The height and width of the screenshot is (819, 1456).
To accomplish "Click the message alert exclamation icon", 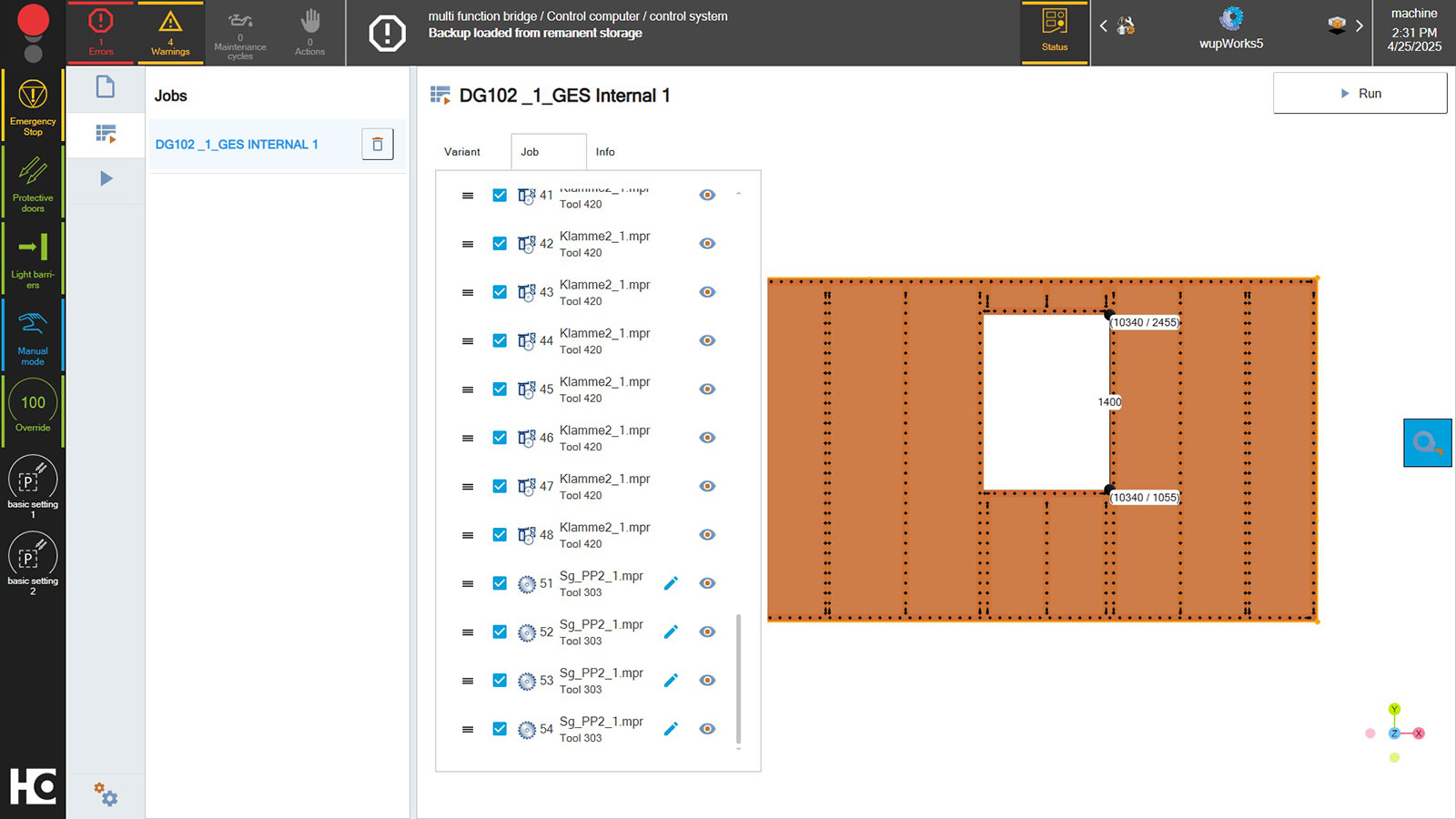I will (x=387, y=34).
